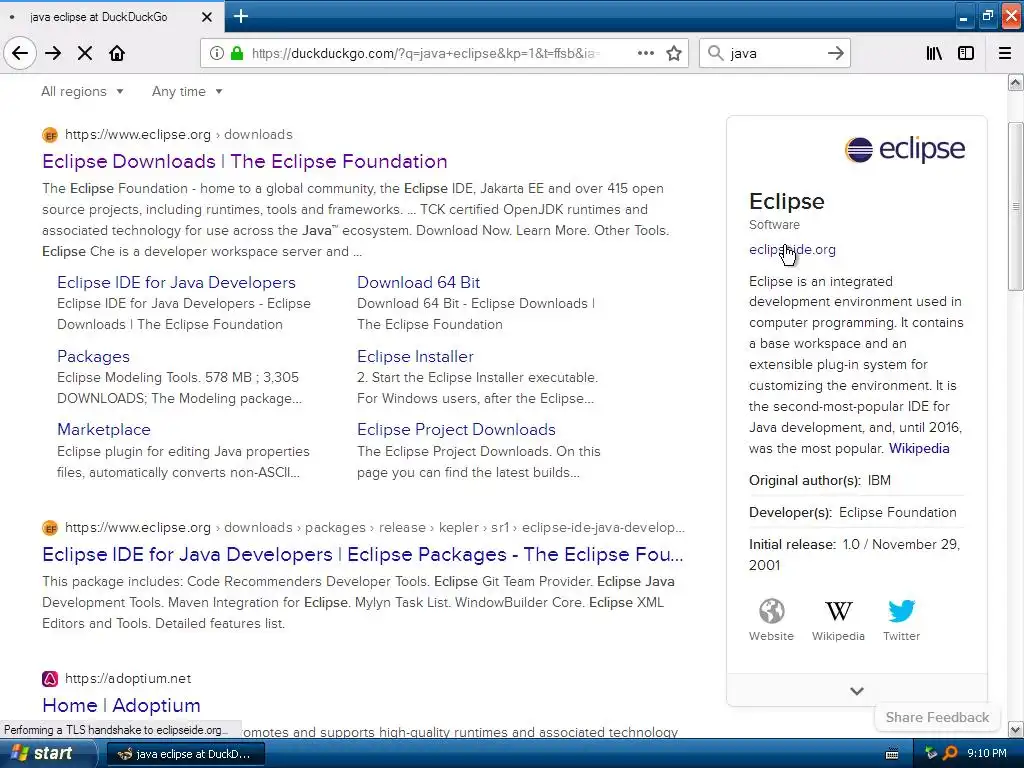Viewport: 1024px width, 768px height.
Task: Open Eclipse IDE for Java Developers | Eclipse Packages result
Action: (x=362, y=554)
